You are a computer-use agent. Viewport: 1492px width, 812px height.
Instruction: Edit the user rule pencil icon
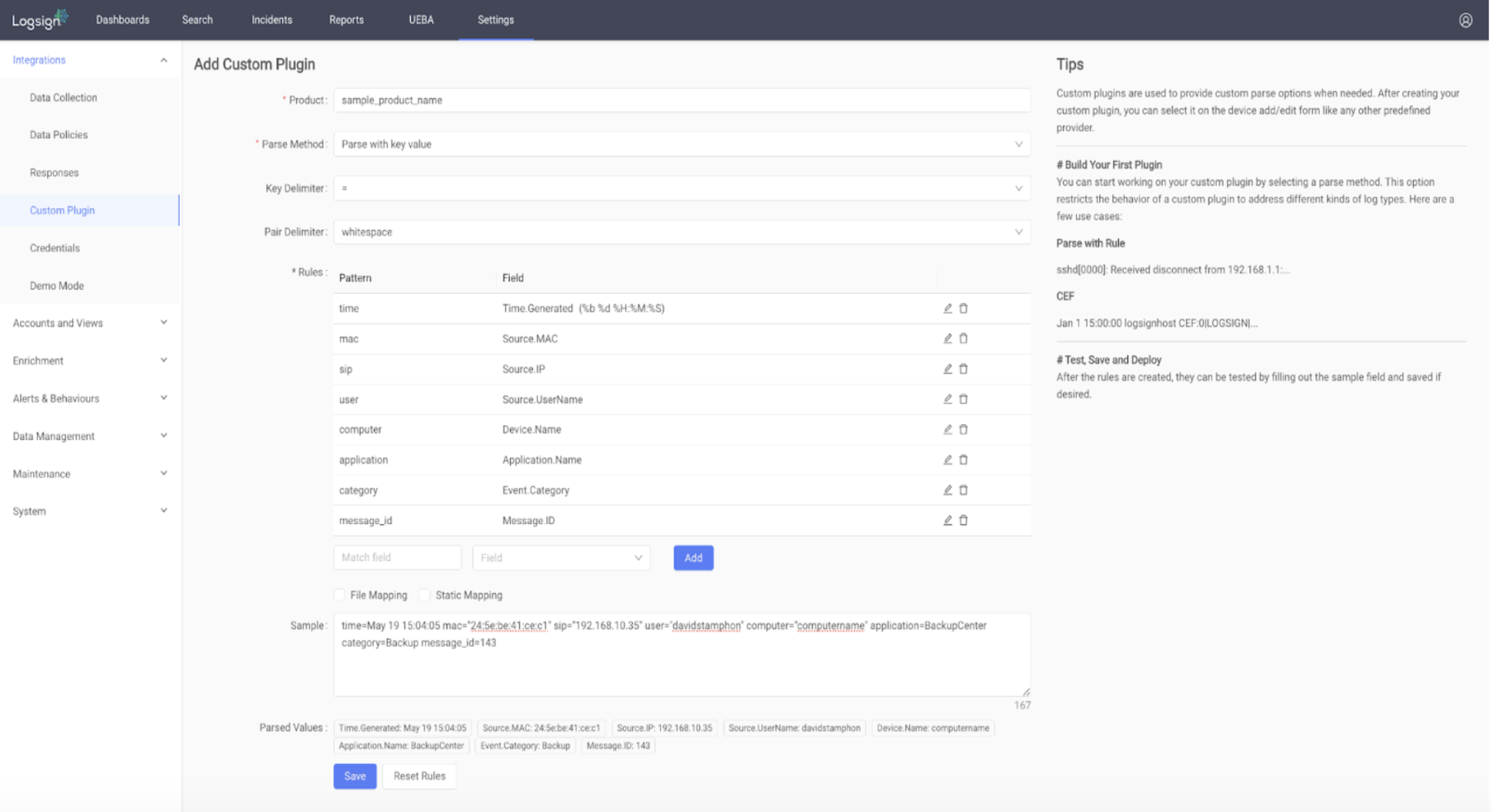tap(947, 399)
